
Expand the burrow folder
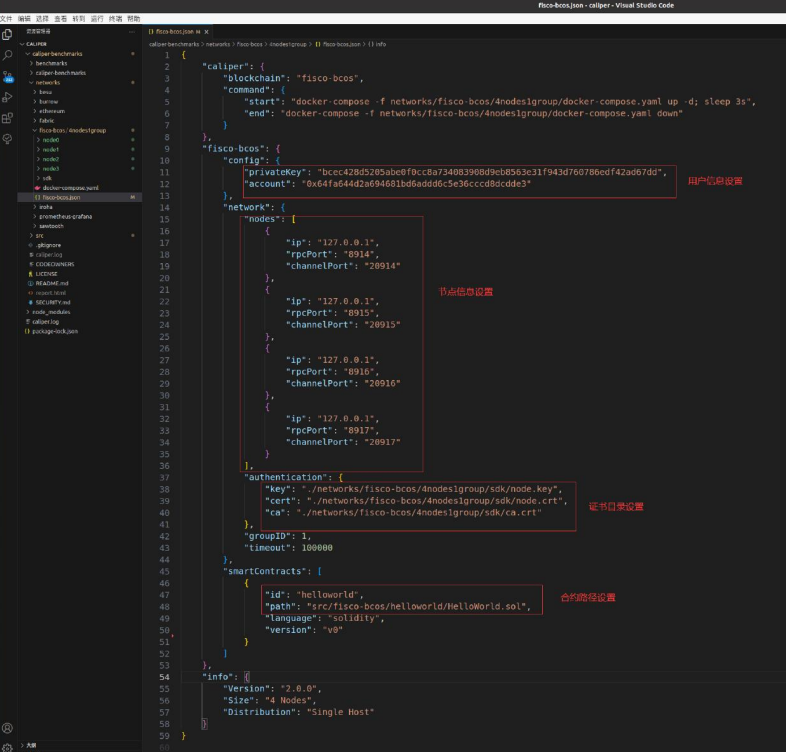pos(35,101)
